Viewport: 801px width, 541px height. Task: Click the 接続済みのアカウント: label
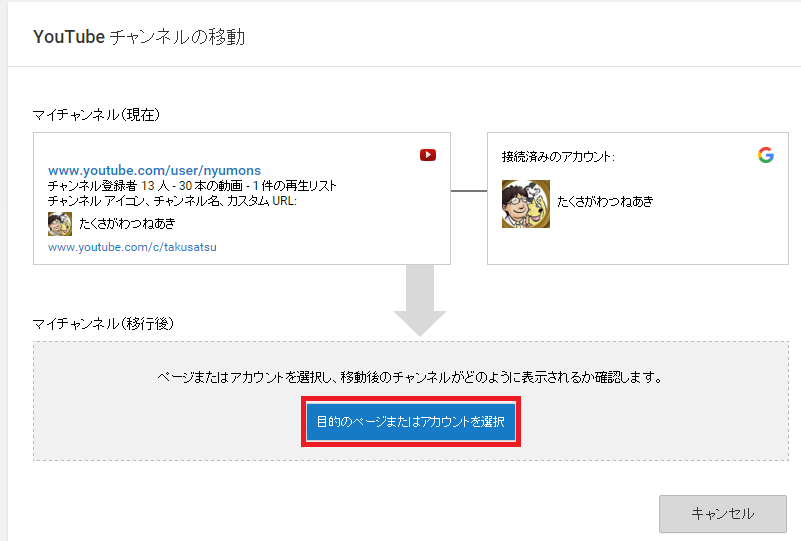click(558, 157)
